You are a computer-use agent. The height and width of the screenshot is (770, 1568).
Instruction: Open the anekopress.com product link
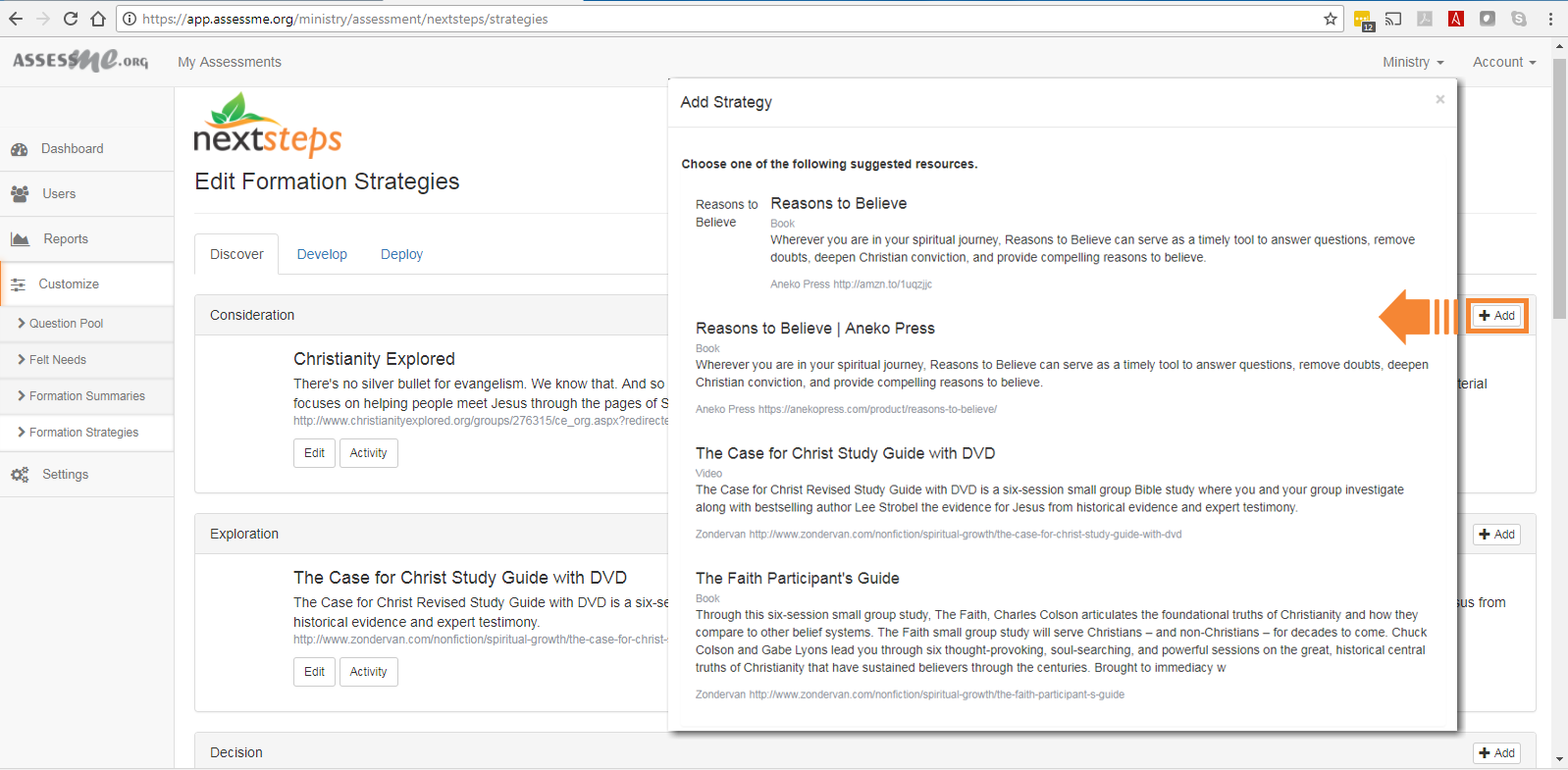pos(877,409)
